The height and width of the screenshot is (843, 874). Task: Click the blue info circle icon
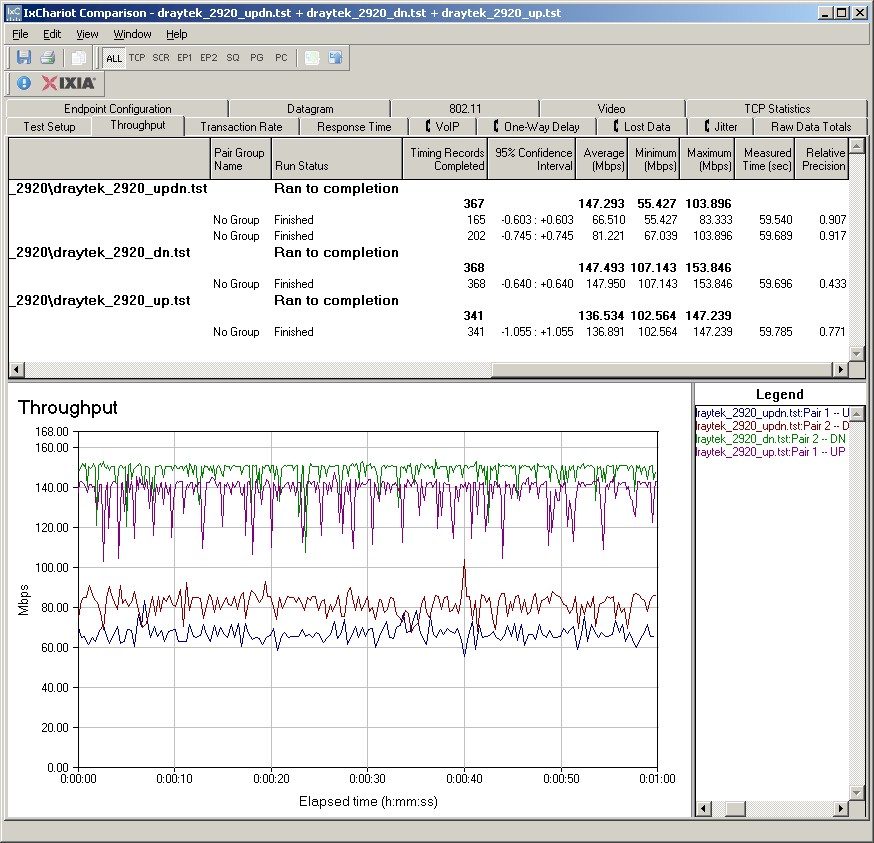pyautogui.click(x=23, y=83)
